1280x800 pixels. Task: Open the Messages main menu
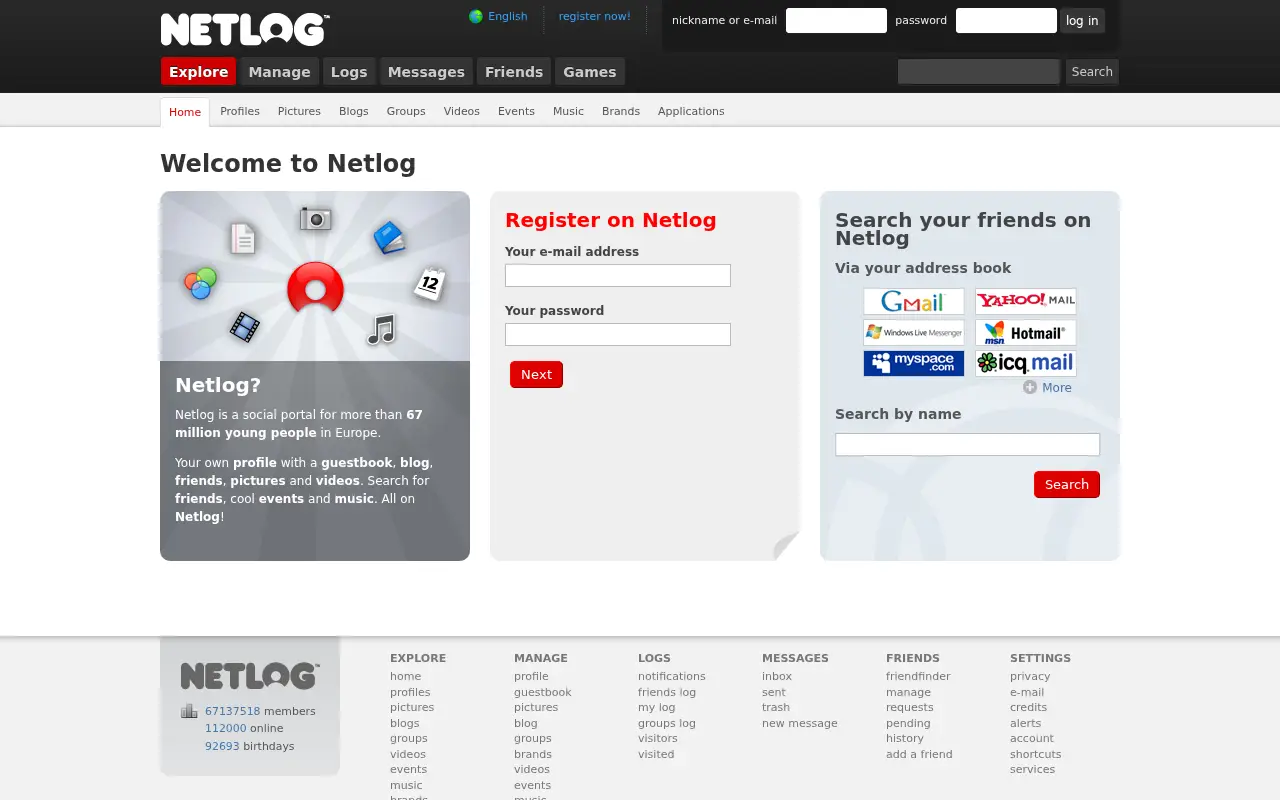click(x=426, y=71)
